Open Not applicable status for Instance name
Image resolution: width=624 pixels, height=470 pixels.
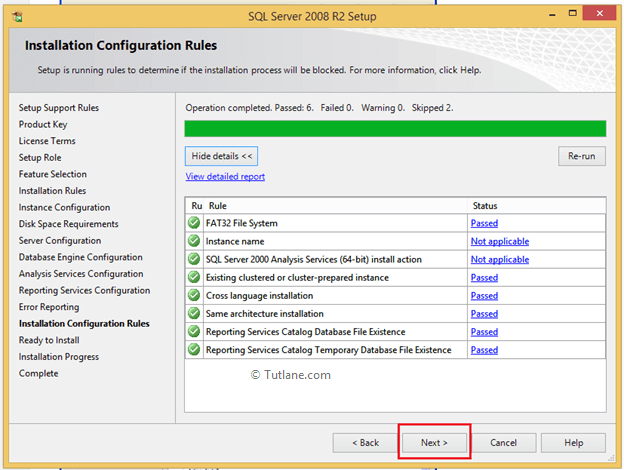click(x=500, y=242)
